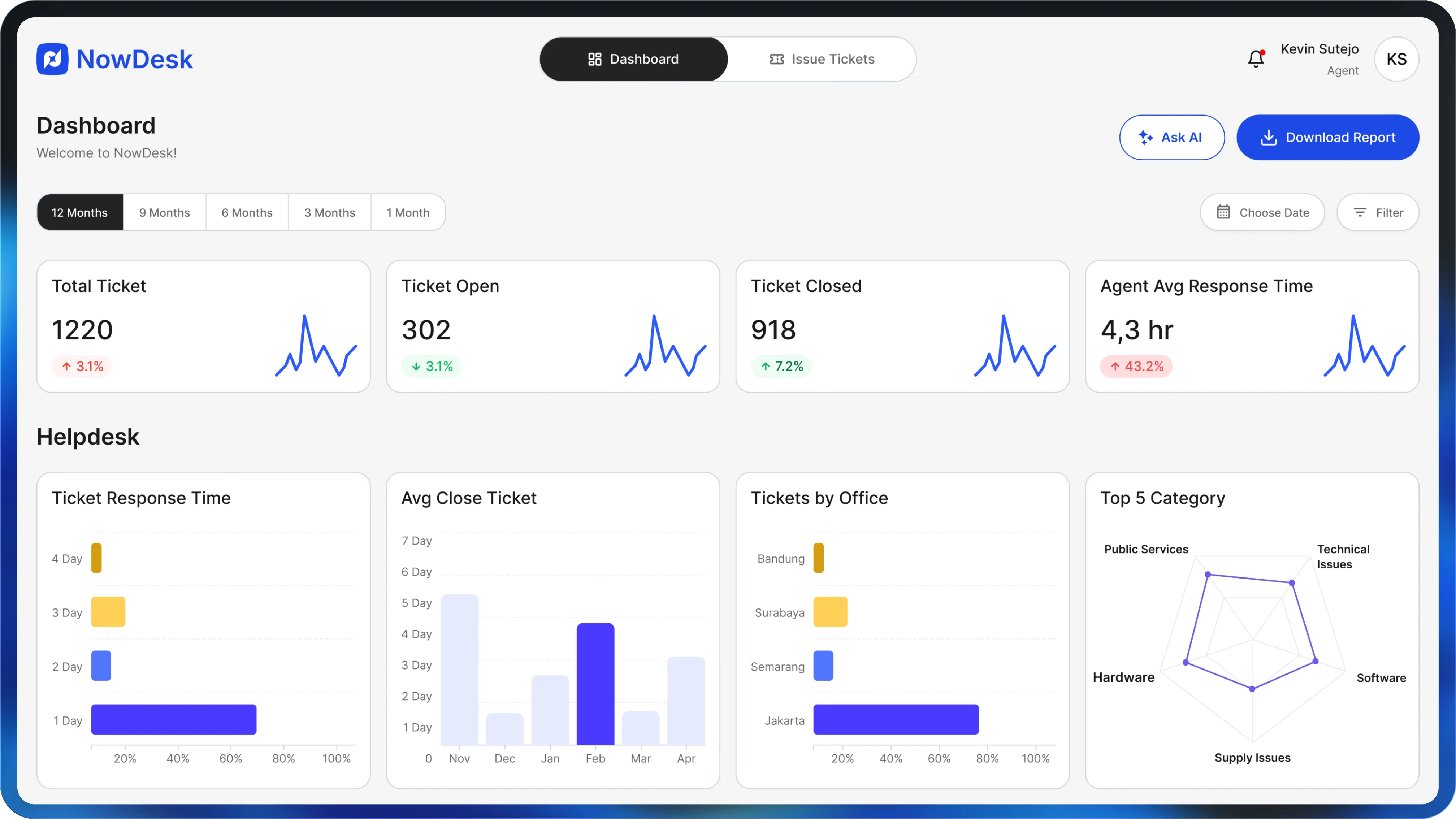Viewport: 1456px width, 819px height.
Task: Click the Ask AI sparkle icon
Action: click(x=1145, y=137)
